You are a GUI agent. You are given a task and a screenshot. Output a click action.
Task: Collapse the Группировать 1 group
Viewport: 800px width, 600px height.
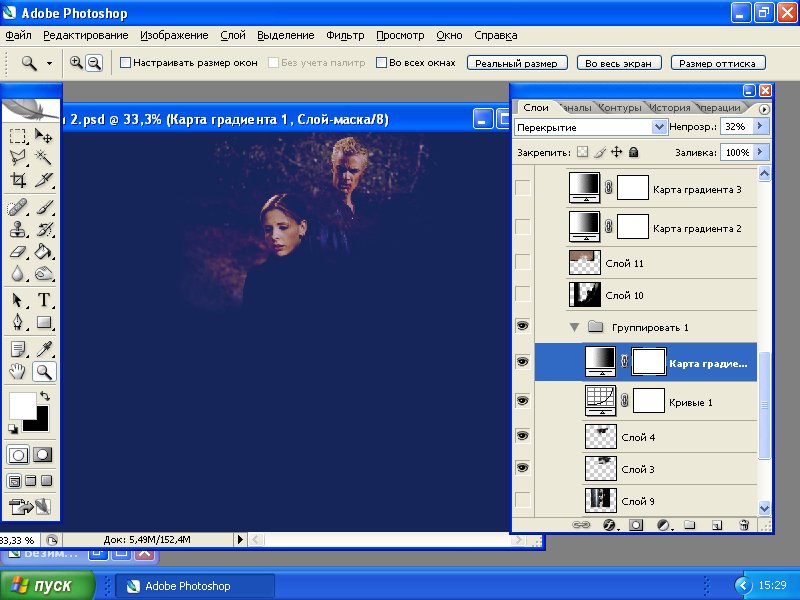[575, 327]
